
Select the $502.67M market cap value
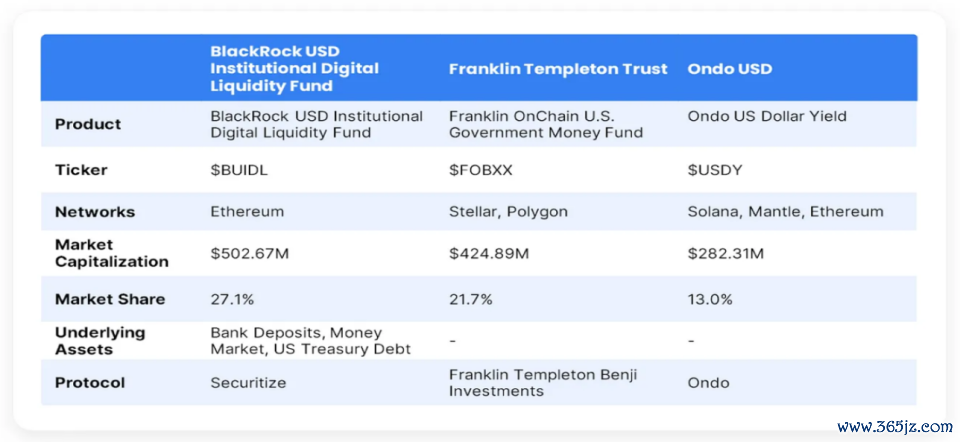coord(250,254)
